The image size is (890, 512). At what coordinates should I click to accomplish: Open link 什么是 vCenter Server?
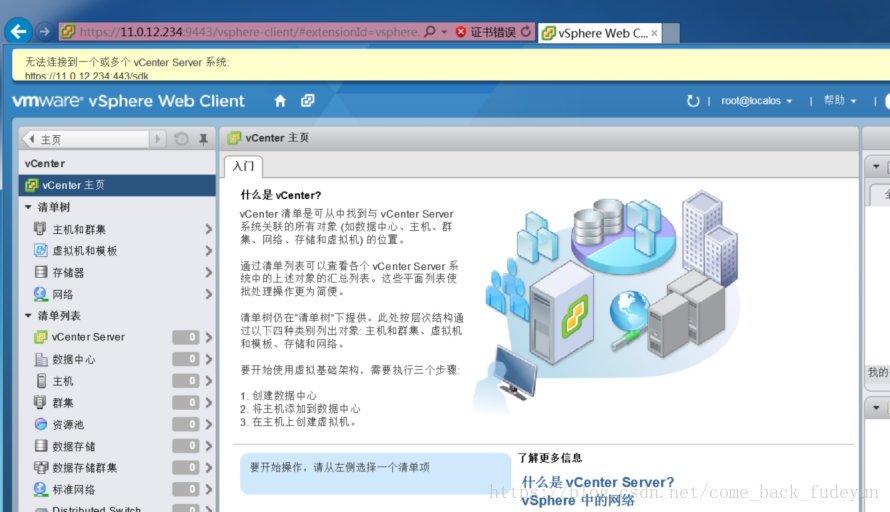598,482
